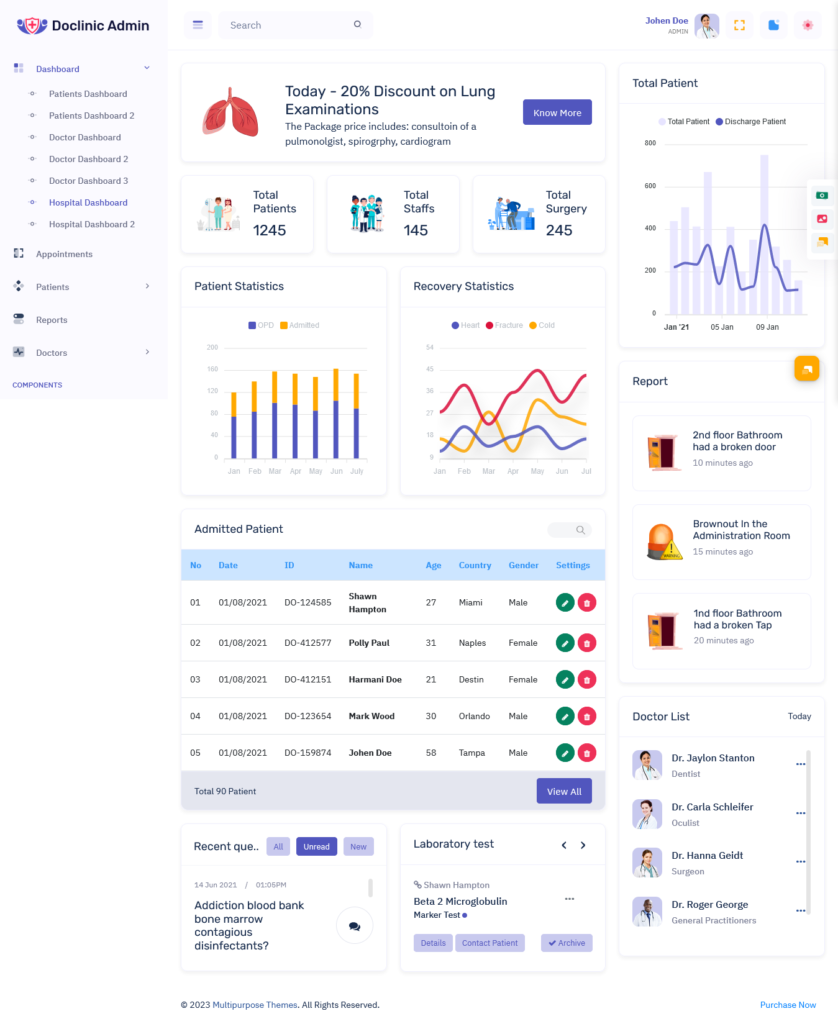Open the hamburger menu icon near the search bar

tap(197, 23)
